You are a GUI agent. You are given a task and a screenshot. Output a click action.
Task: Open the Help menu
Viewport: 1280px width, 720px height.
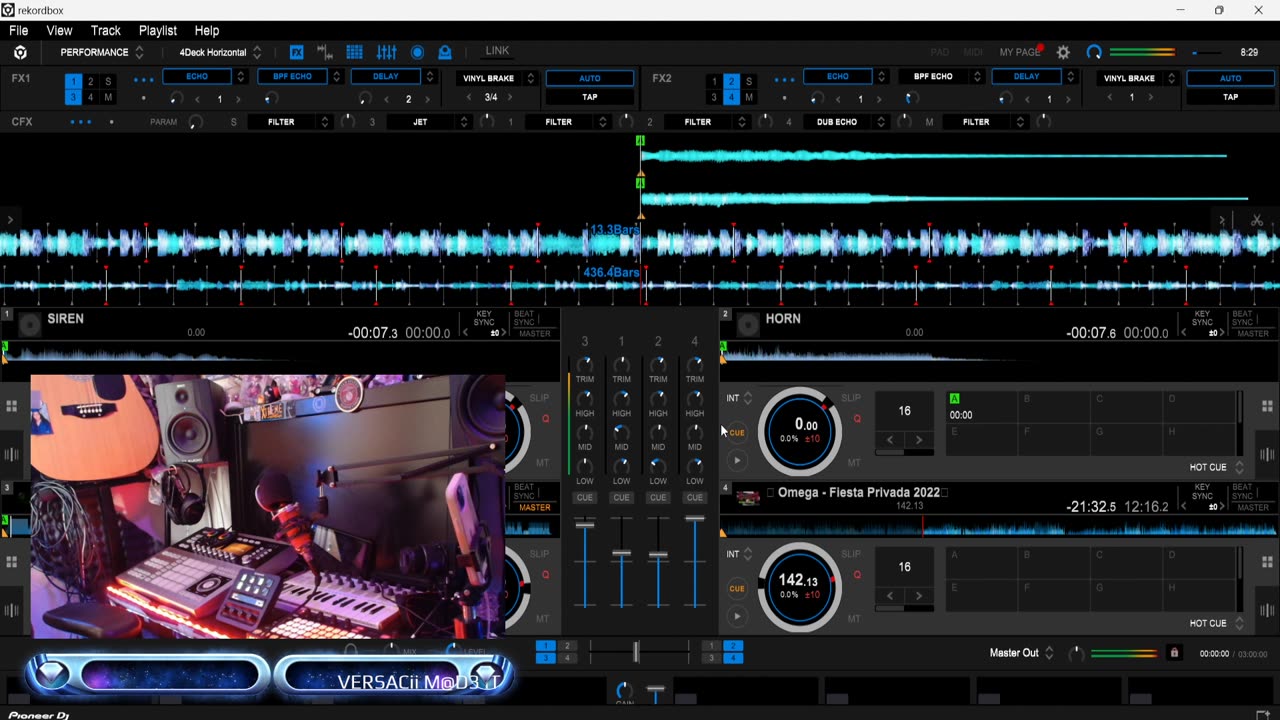[207, 31]
